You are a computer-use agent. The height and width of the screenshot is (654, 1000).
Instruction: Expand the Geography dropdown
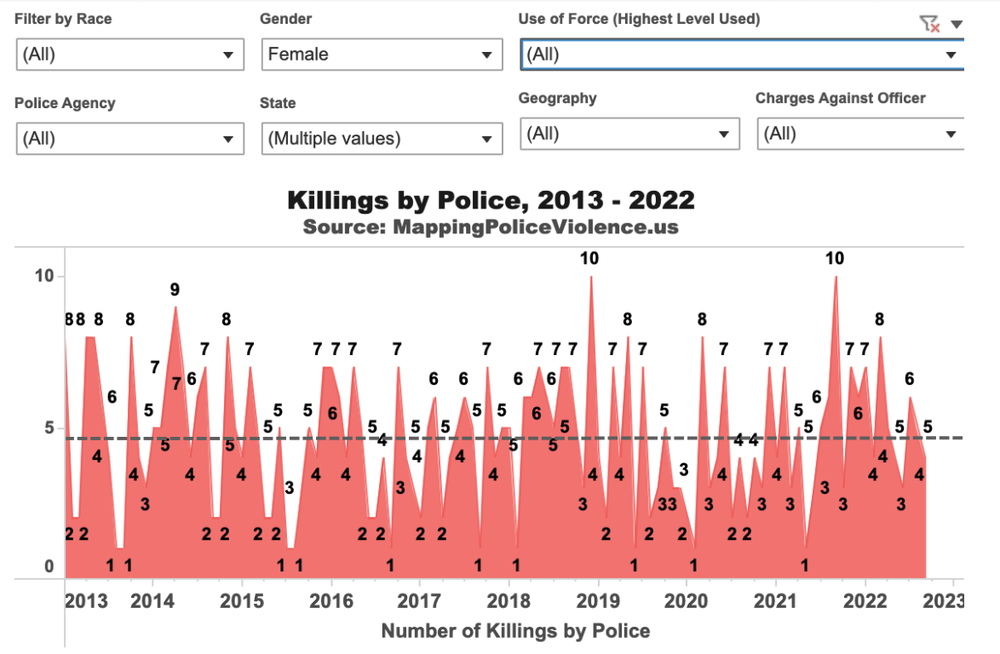pos(630,133)
